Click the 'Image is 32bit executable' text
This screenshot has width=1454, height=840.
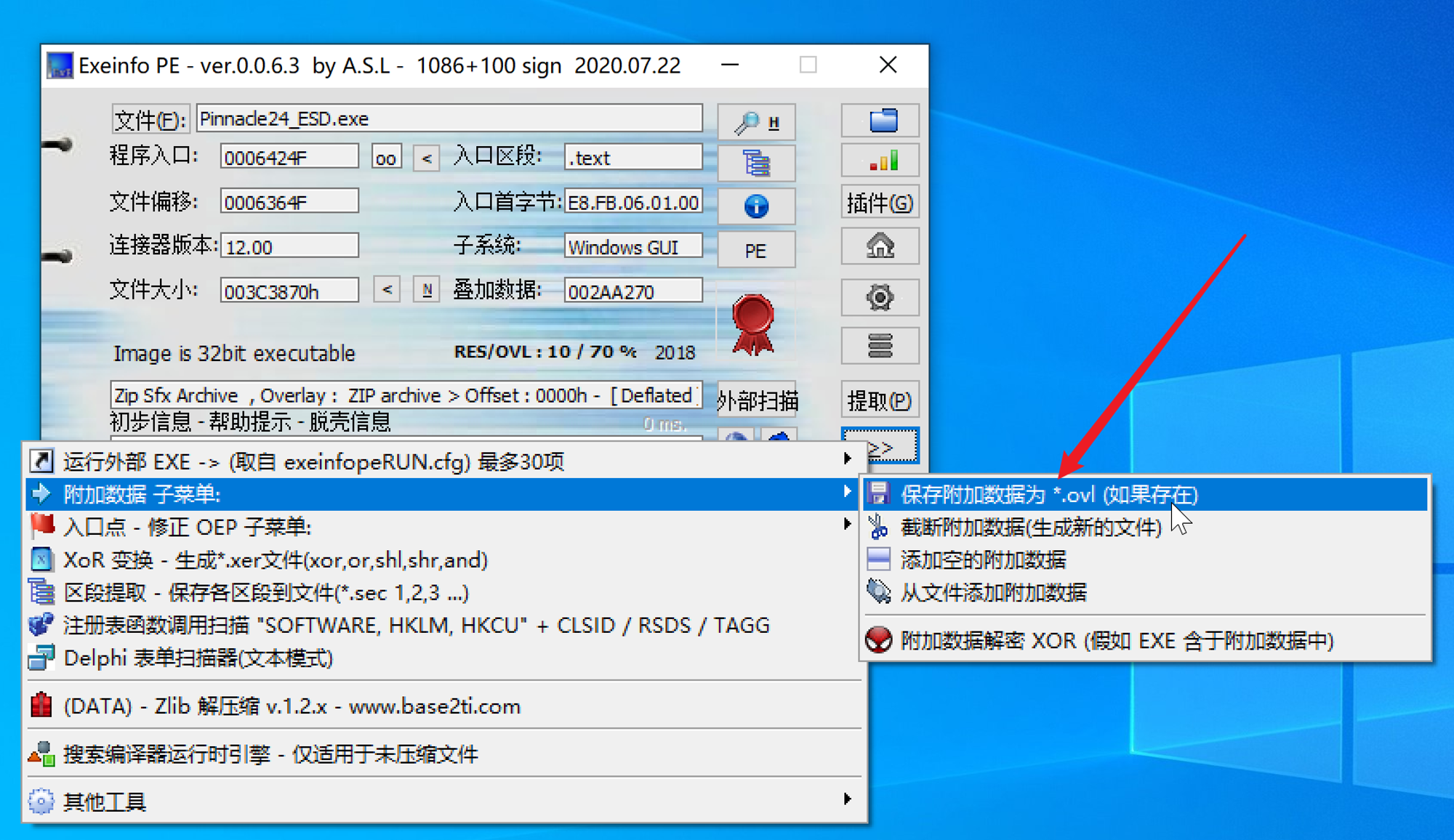click(234, 353)
